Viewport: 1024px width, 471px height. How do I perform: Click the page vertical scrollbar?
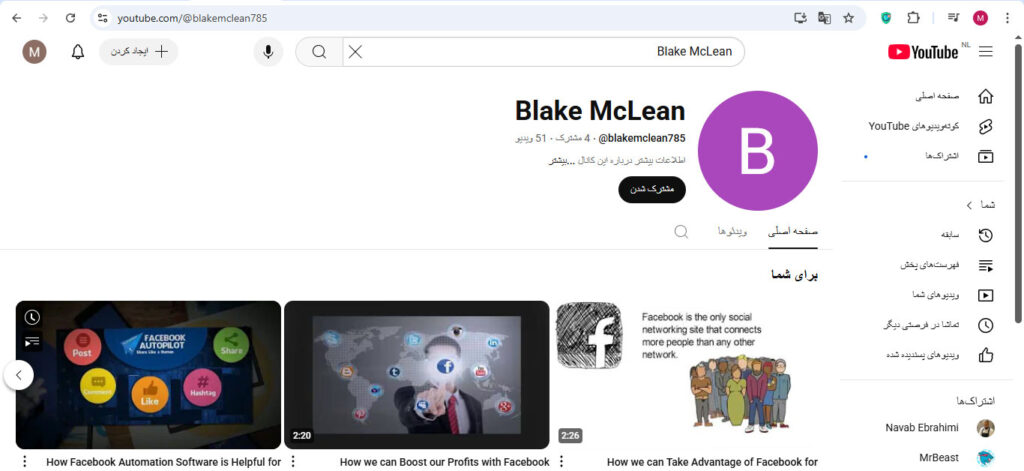[1017, 183]
